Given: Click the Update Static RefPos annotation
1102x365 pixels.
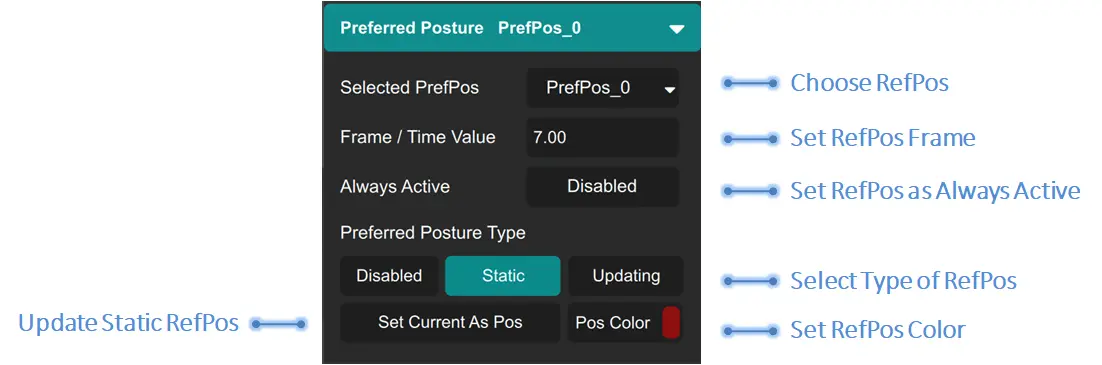Looking at the screenshot, I should pos(129,324).
